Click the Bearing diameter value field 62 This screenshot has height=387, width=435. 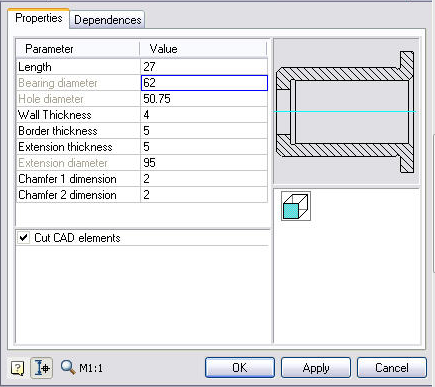(x=204, y=83)
